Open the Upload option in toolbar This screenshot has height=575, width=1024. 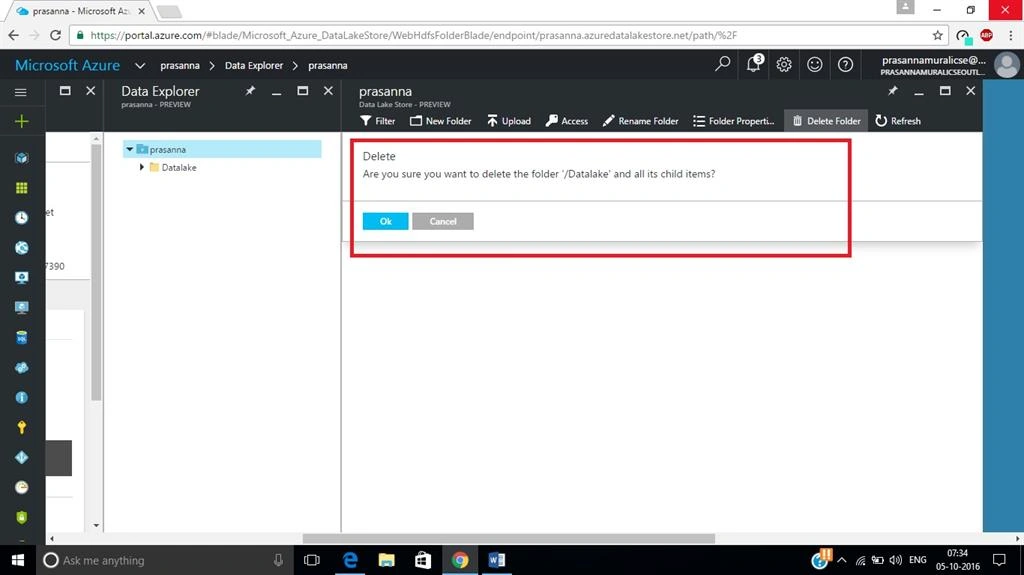pos(509,121)
